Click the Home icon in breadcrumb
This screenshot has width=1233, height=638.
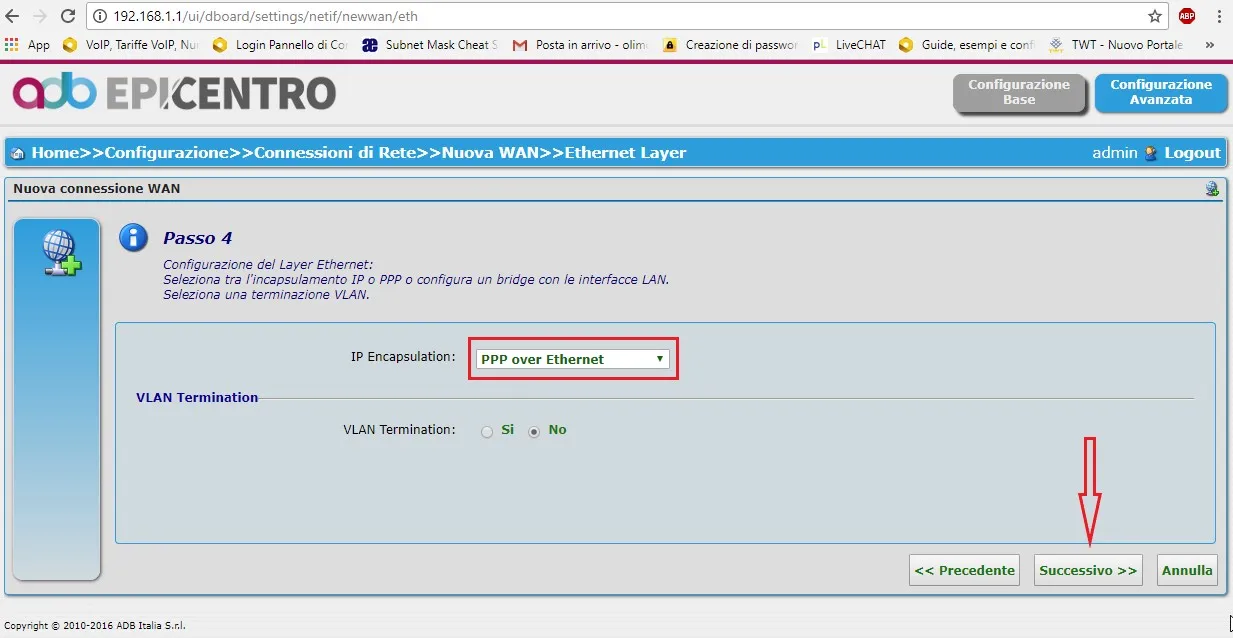point(18,154)
